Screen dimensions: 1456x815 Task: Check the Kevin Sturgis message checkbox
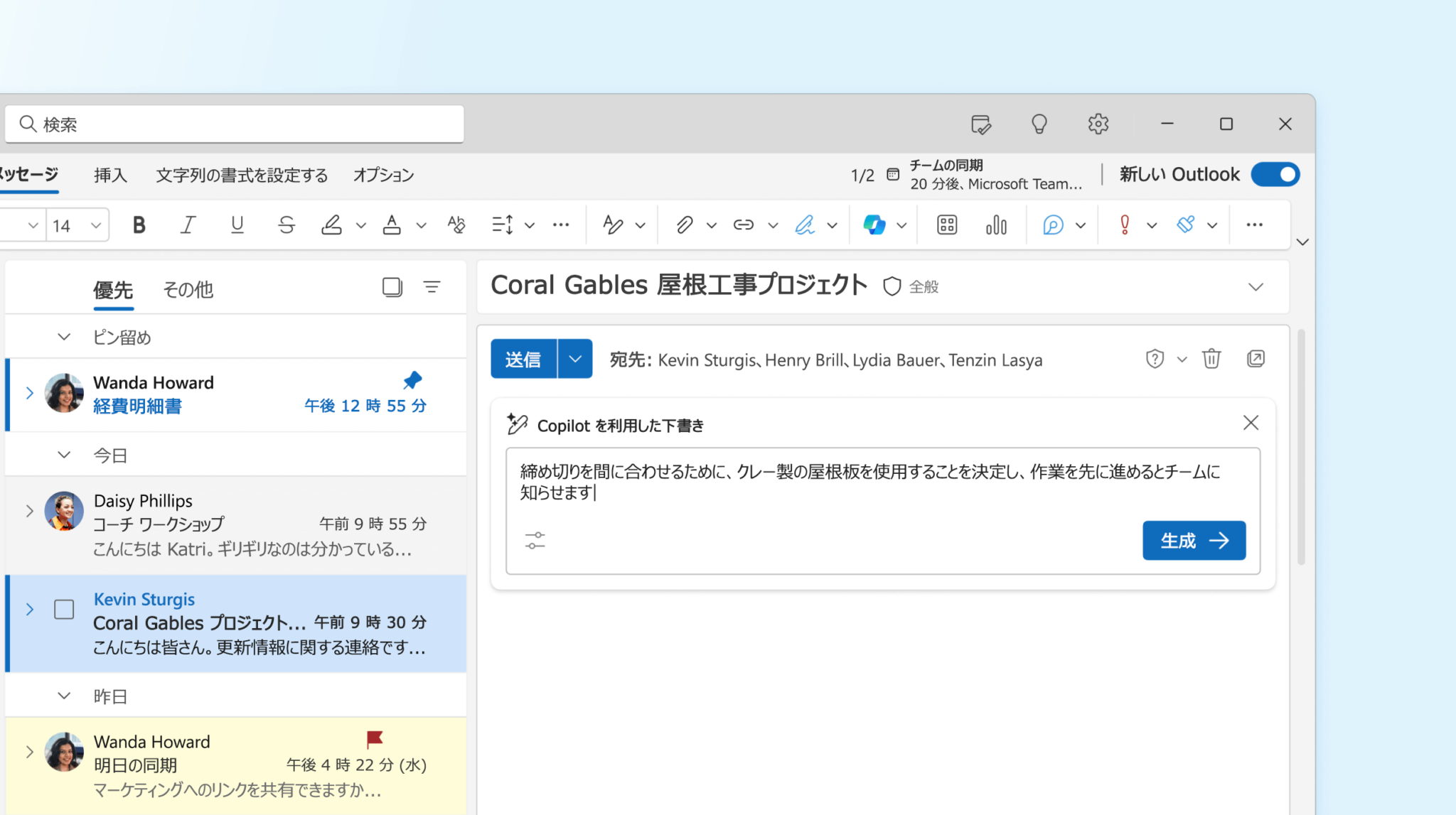(64, 610)
